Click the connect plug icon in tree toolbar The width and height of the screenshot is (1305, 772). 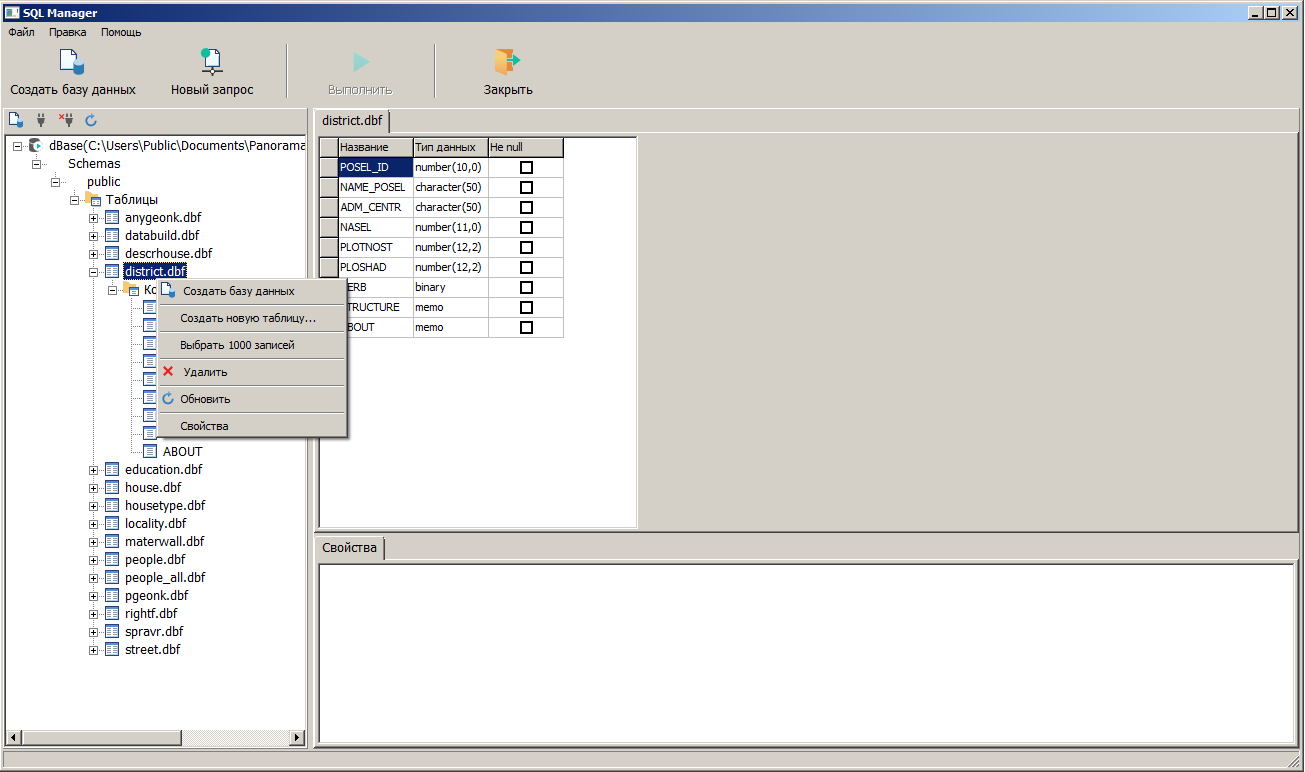41,120
